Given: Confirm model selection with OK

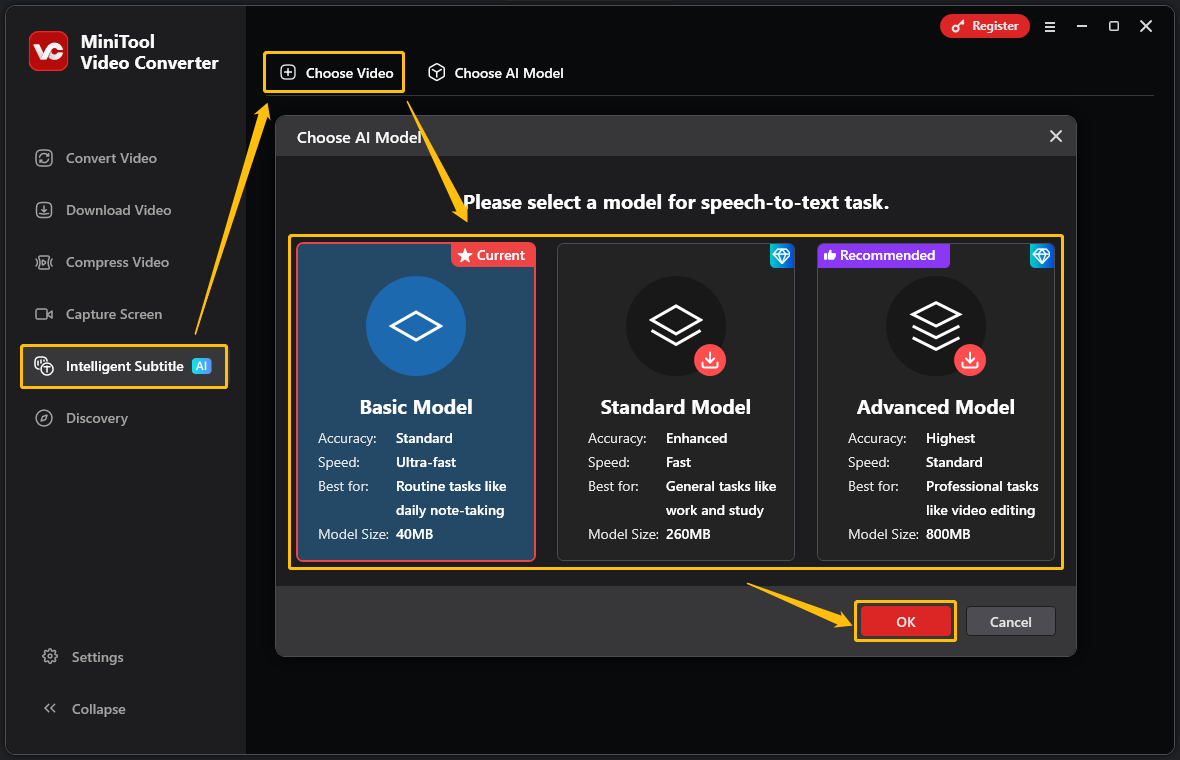Looking at the screenshot, I should point(905,621).
